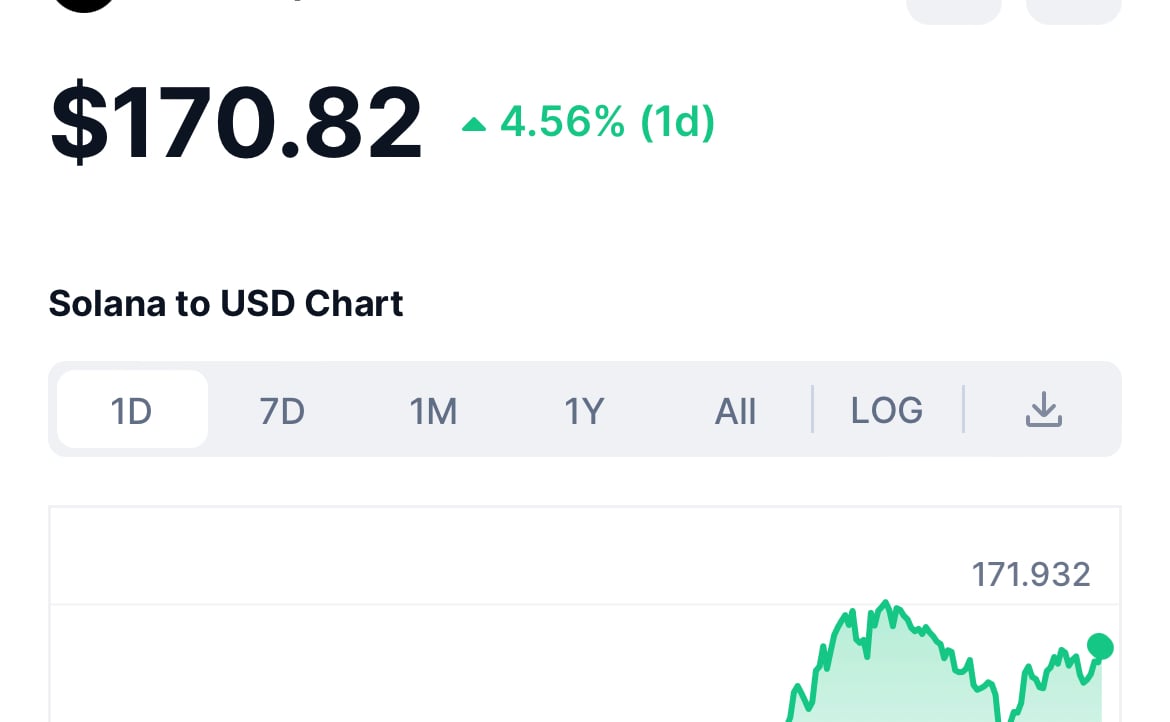
Task: Click the highest peak of the chart line
Action: click(x=884, y=602)
